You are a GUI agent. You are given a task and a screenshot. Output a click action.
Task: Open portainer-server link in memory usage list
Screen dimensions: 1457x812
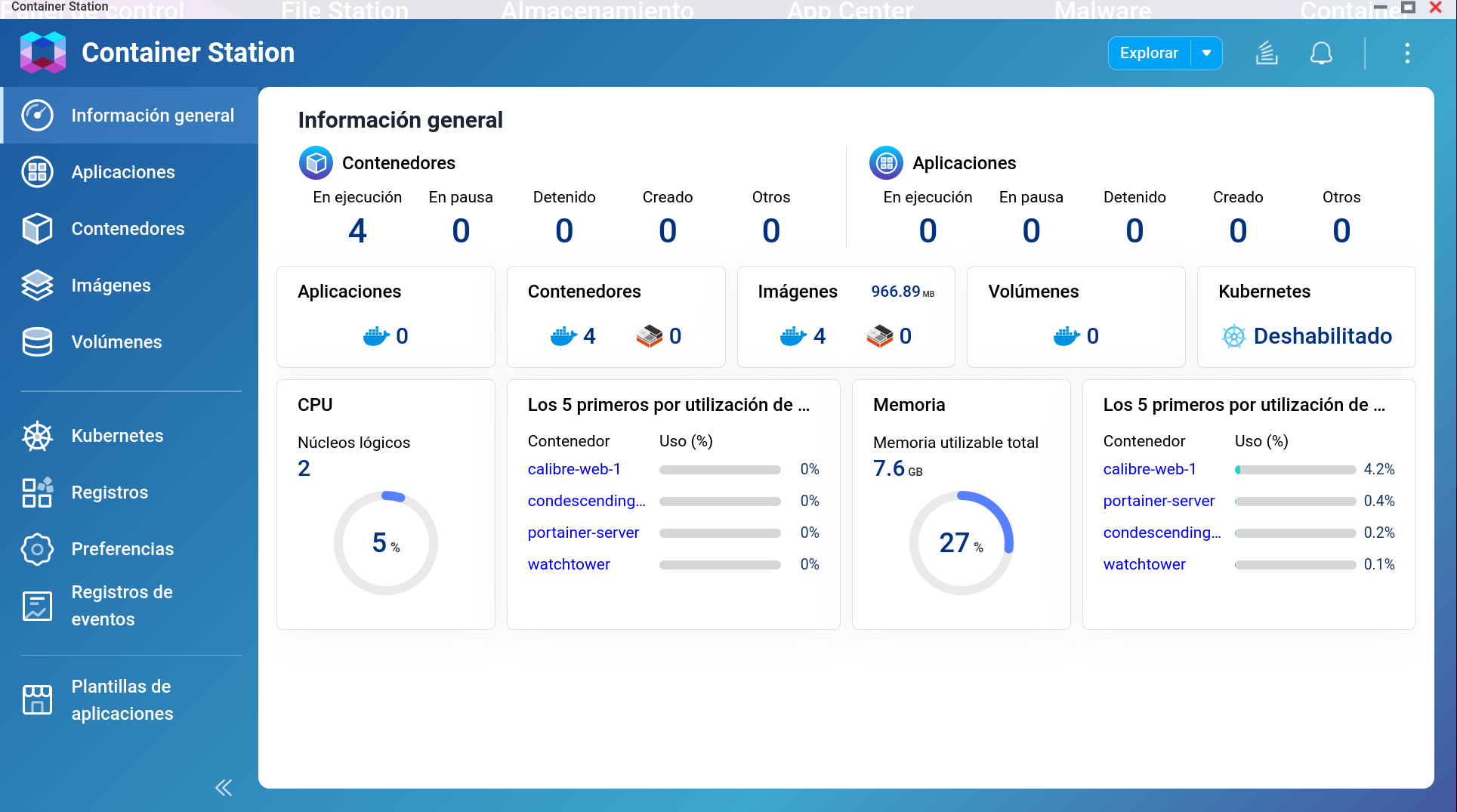coord(1159,501)
